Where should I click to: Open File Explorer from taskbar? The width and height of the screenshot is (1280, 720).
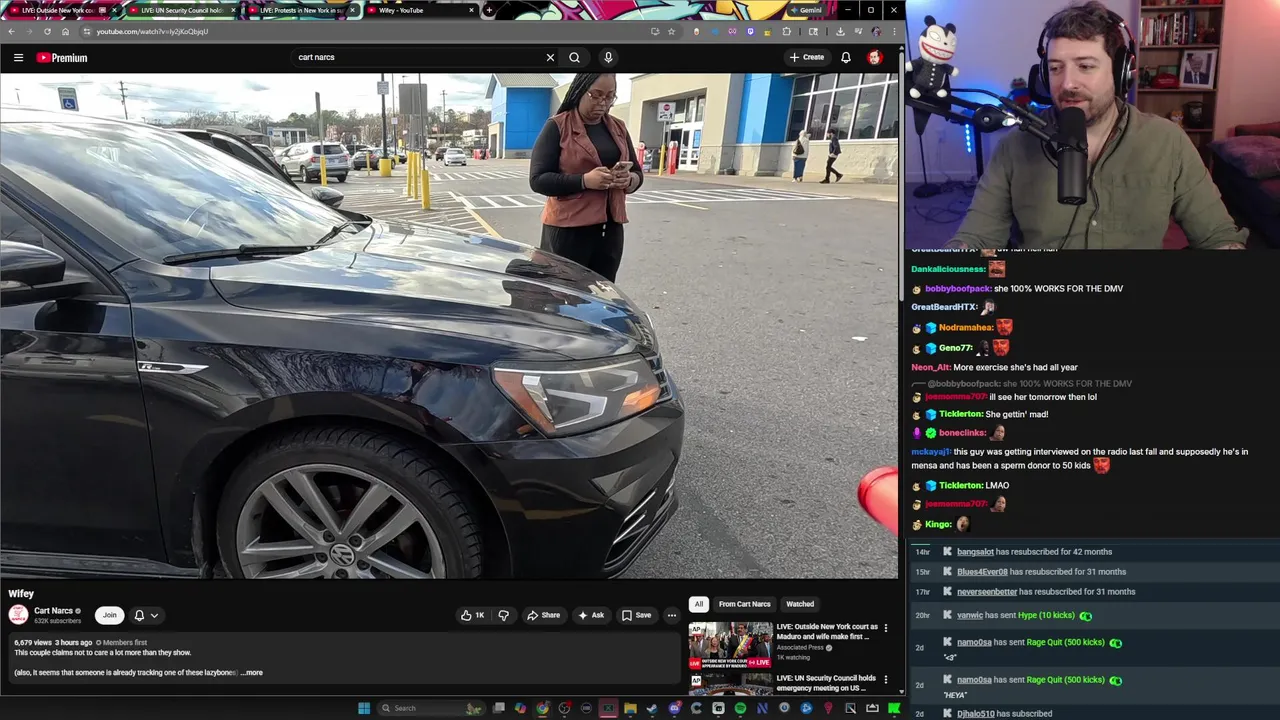coord(630,708)
